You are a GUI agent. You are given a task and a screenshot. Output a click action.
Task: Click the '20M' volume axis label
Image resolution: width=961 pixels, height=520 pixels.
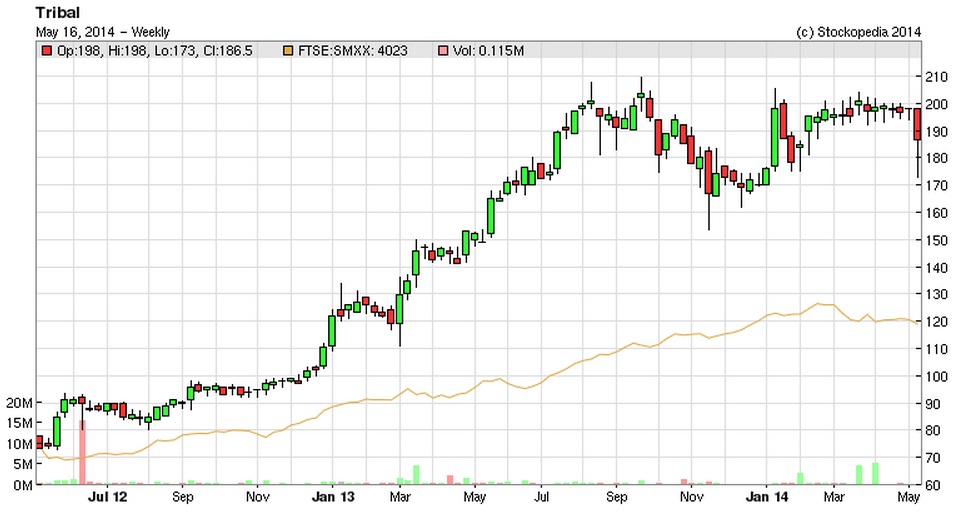19,403
